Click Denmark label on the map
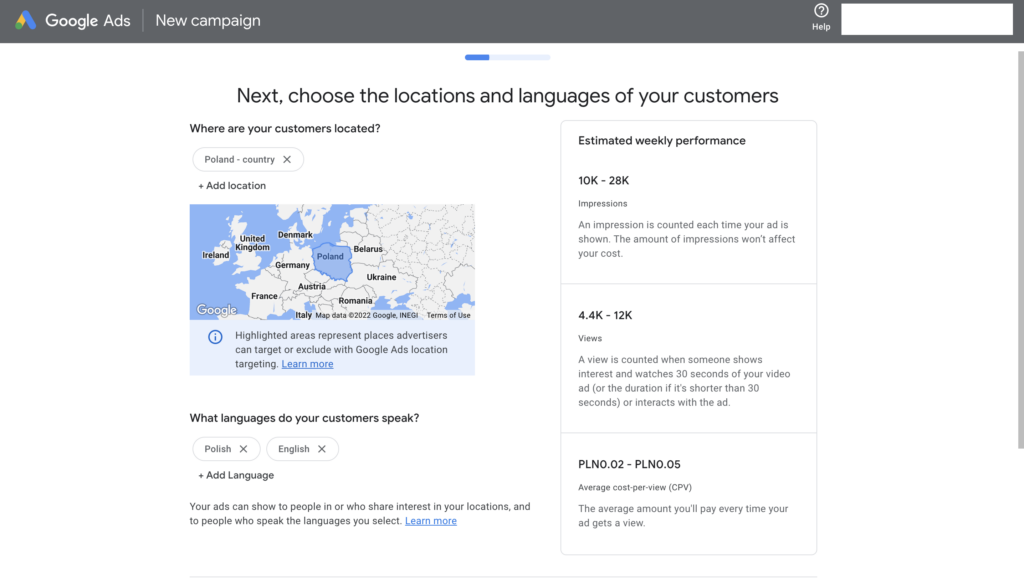The height and width of the screenshot is (583, 1024). coord(295,235)
